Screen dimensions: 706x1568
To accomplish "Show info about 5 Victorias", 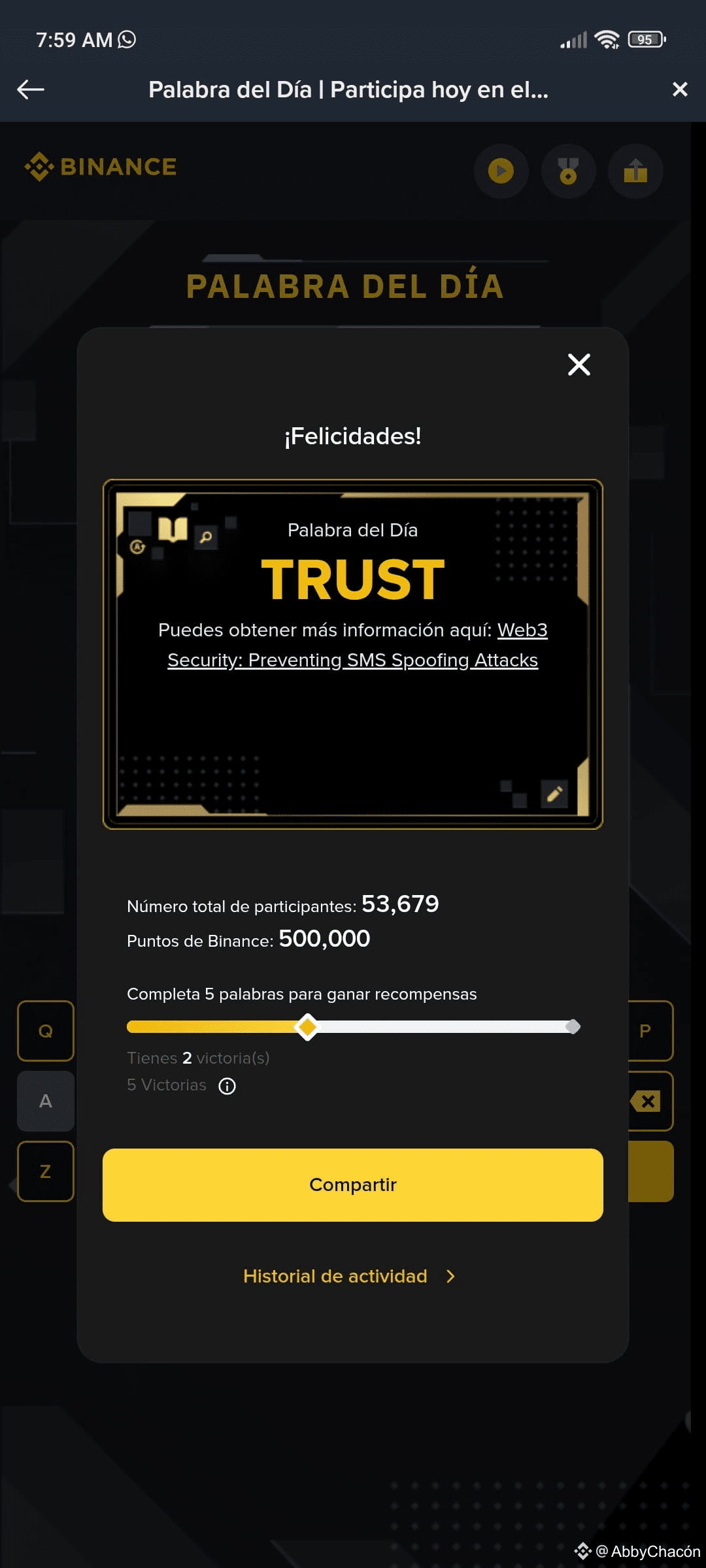I will pyautogui.click(x=227, y=1086).
